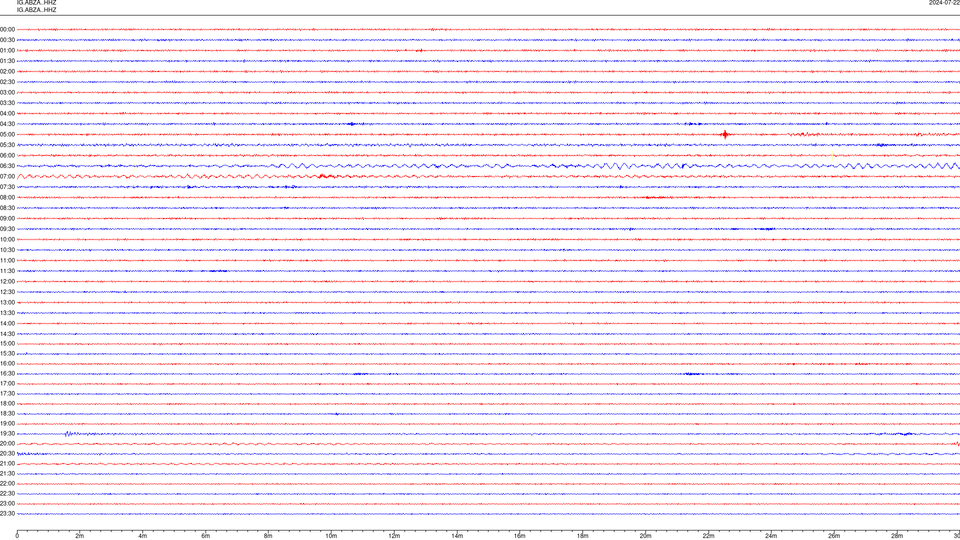Click the 2m tick label on x-axis
The width and height of the screenshot is (960, 540).
(80, 536)
